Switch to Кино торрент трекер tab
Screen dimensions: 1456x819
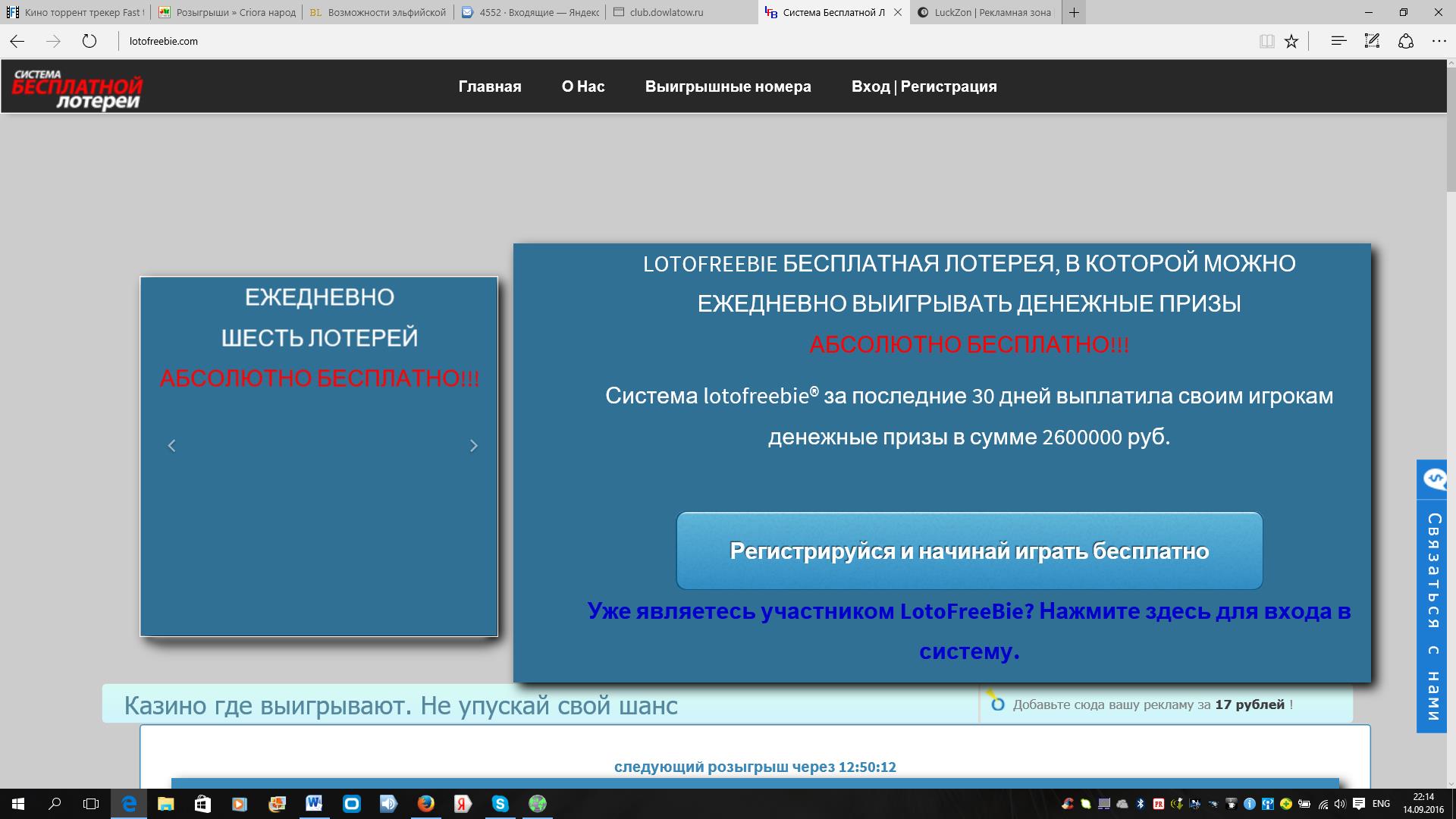coord(75,12)
